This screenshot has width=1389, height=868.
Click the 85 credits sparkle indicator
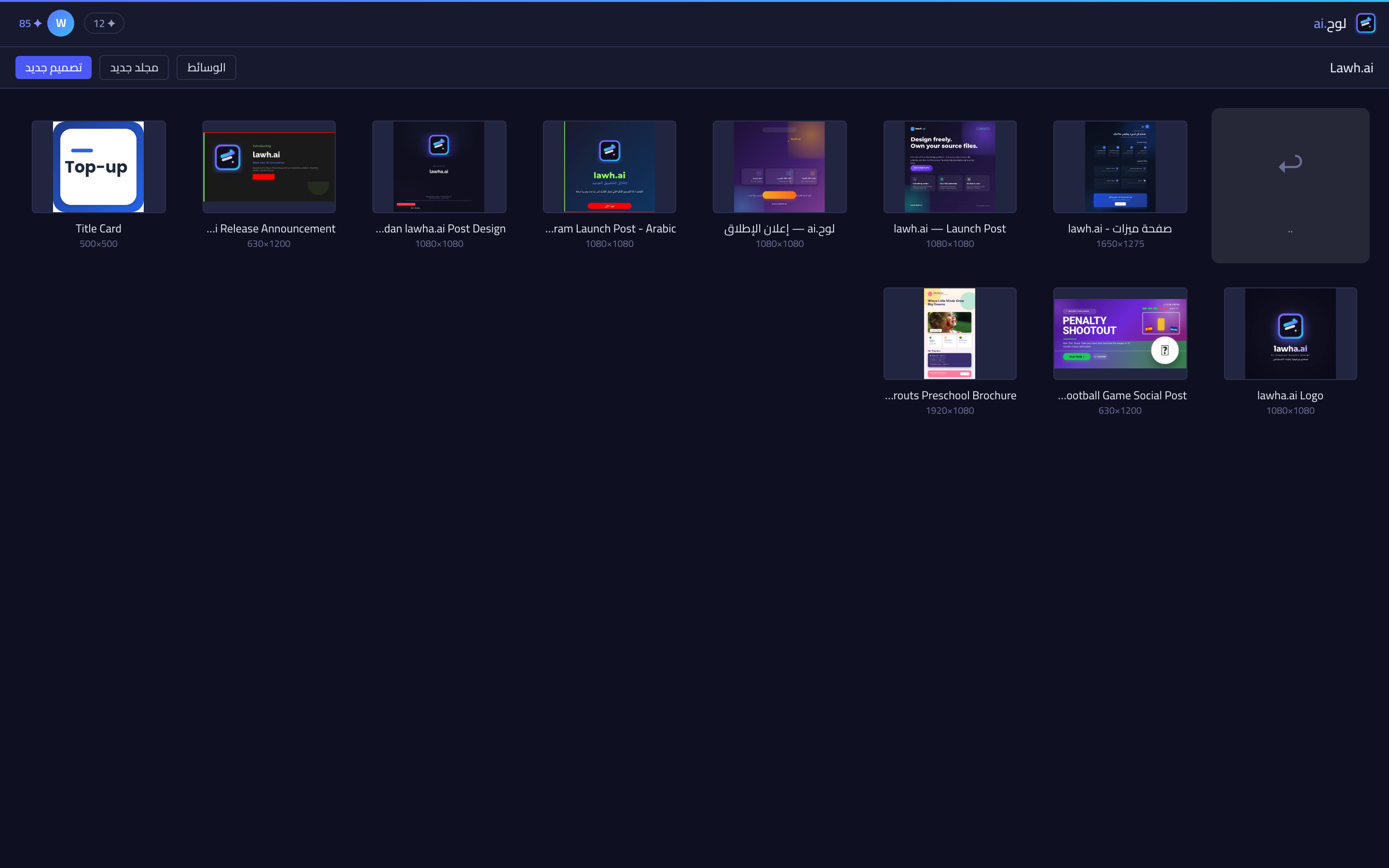point(30,24)
